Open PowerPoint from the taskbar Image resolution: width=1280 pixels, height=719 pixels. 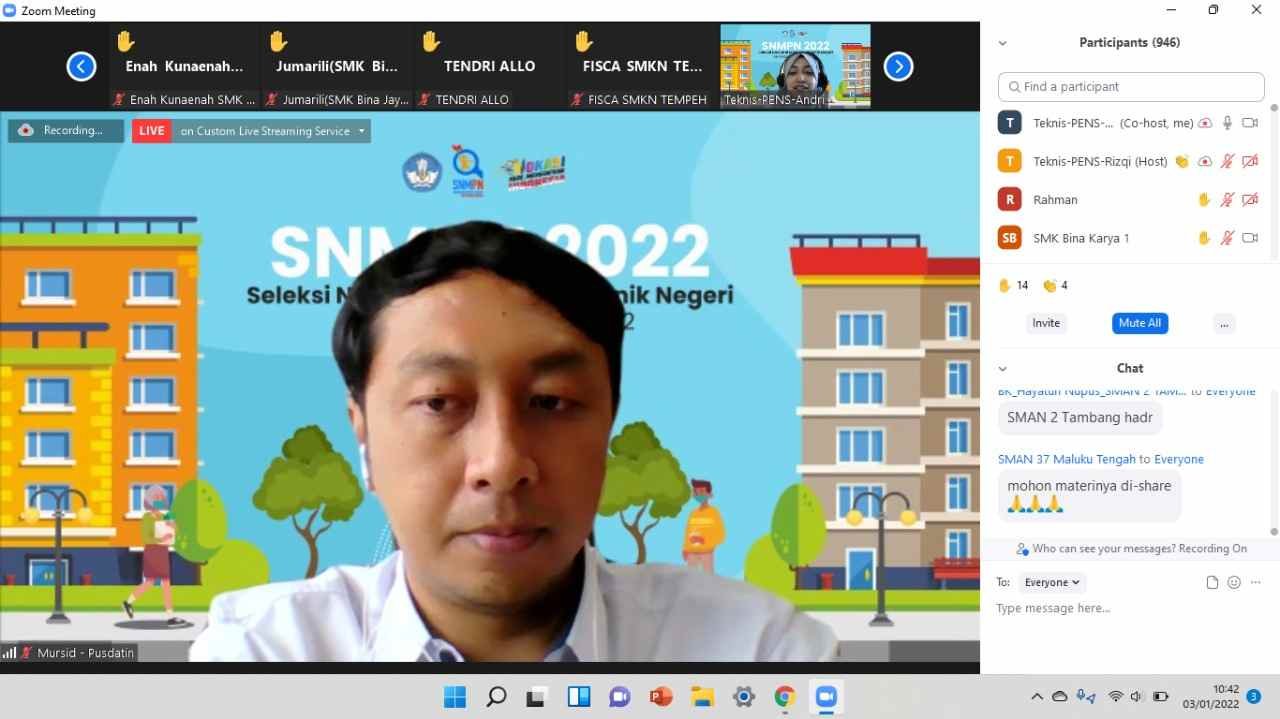[x=661, y=697]
